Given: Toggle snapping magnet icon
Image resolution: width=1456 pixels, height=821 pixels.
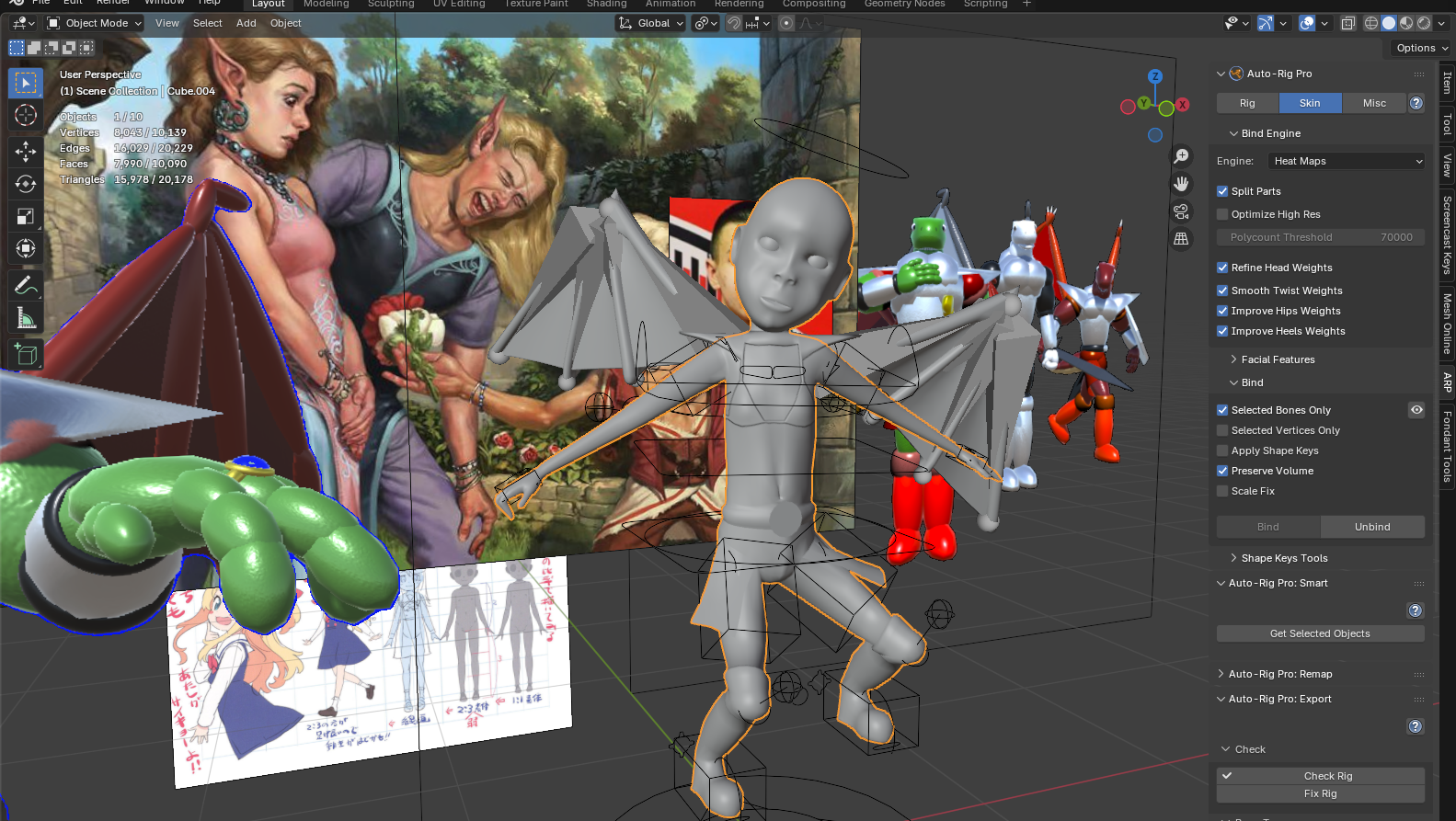Looking at the screenshot, I should coord(734,23).
